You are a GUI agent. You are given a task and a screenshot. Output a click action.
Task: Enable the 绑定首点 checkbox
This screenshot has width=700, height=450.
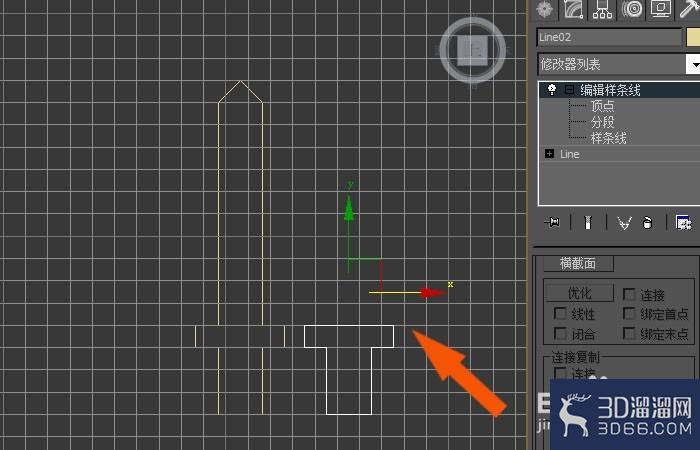629,313
